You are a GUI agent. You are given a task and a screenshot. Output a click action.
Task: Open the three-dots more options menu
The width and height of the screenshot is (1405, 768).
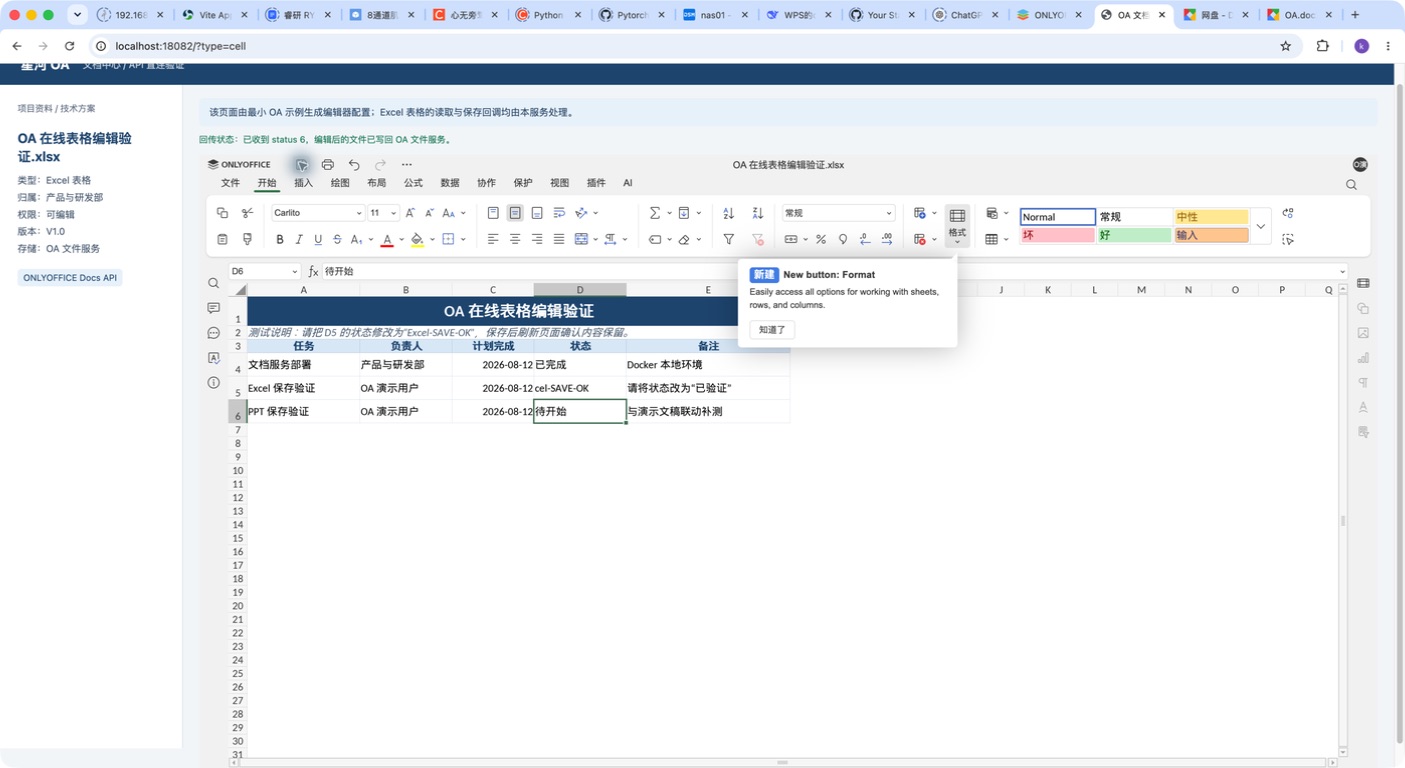pyautogui.click(x=406, y=165)
